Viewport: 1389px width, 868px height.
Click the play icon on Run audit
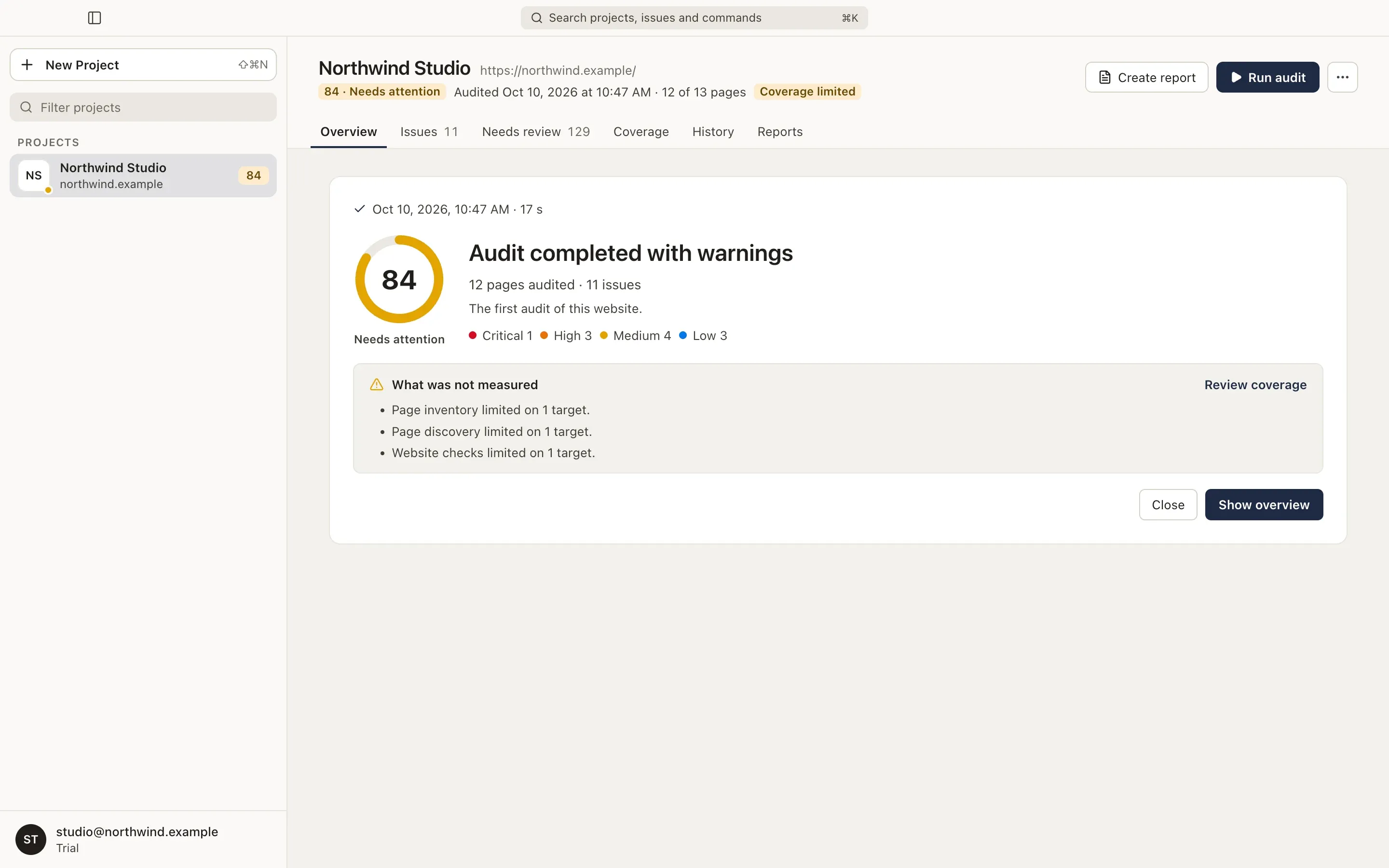pos(1236,78)
